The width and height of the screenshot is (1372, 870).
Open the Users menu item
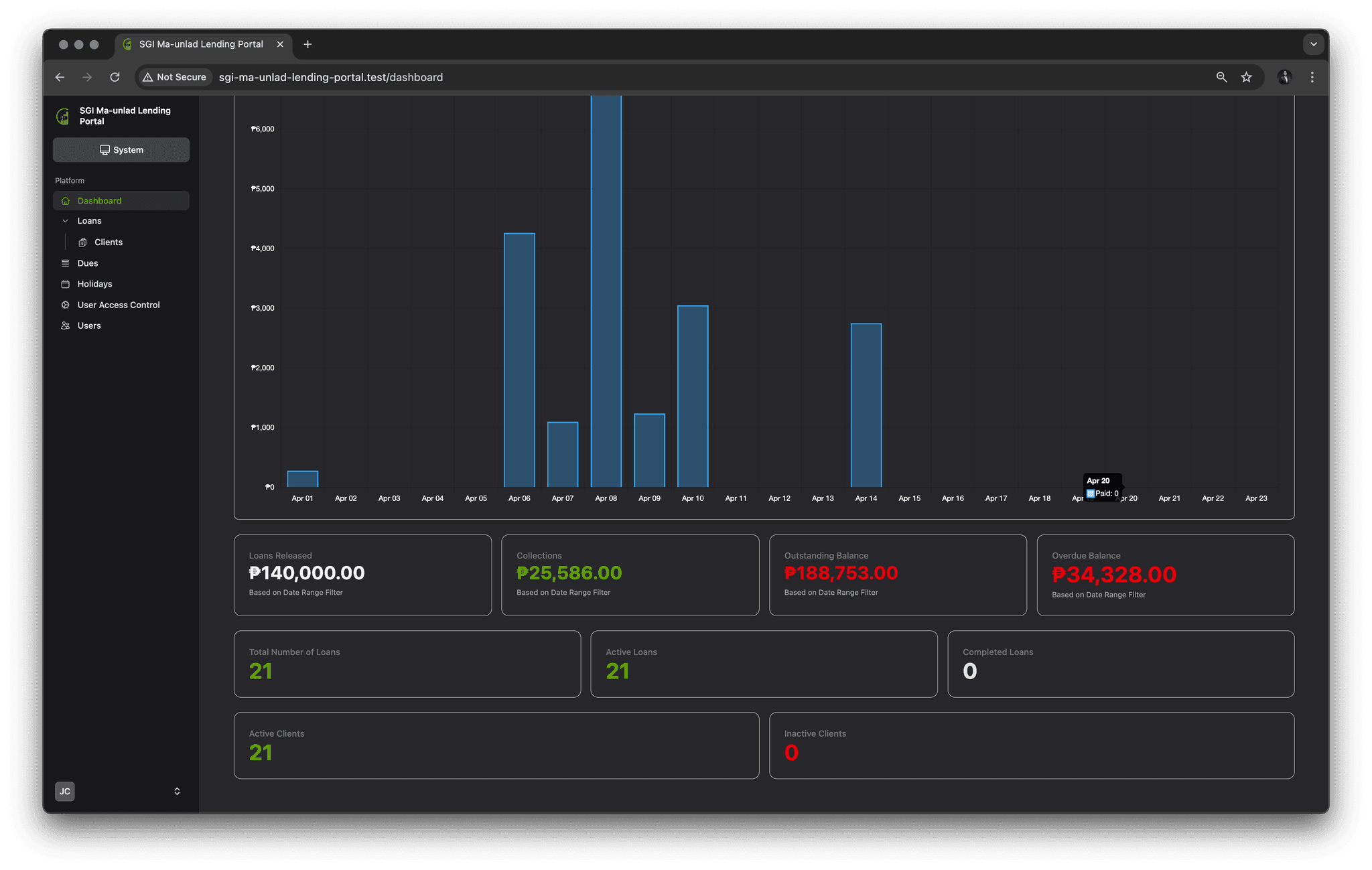pos(121,325)
